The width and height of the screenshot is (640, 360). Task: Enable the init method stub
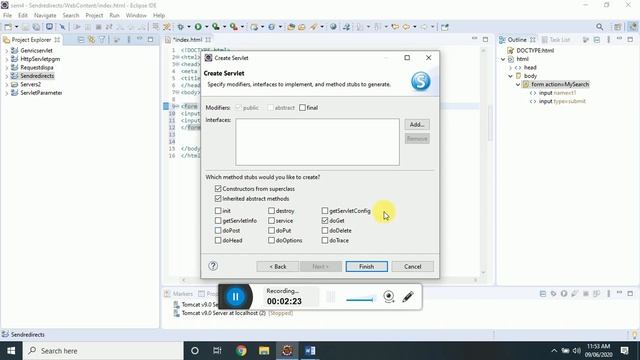218,211
